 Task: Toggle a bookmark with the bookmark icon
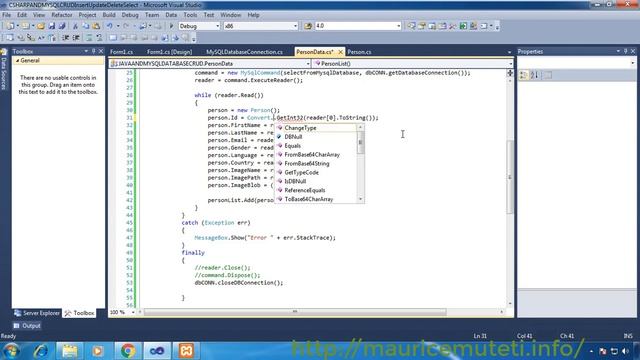(113, 38)
